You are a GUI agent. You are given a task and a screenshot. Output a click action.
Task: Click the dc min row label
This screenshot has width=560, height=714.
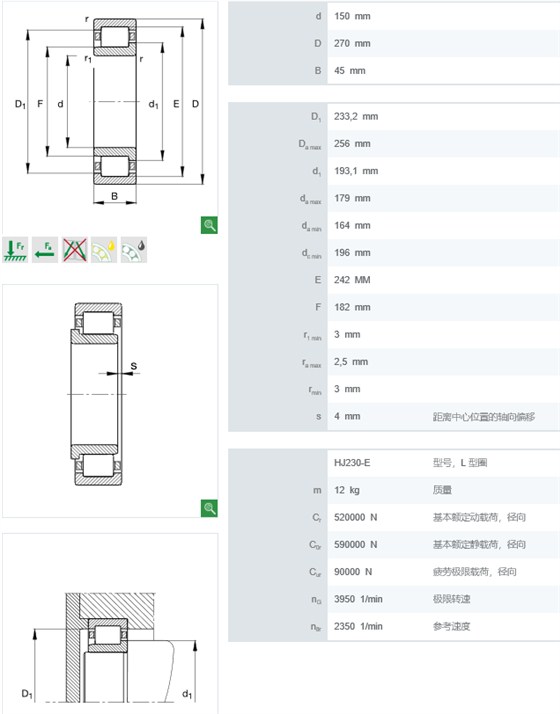point(311,254)
